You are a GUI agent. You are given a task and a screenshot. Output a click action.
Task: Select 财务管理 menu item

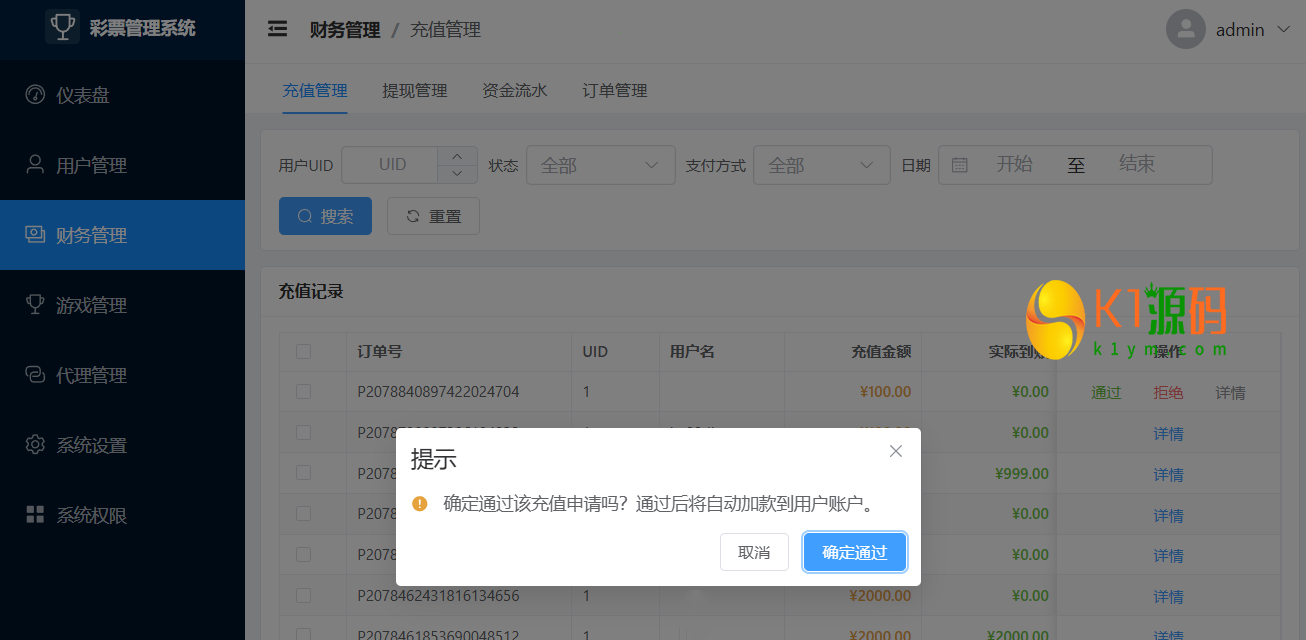[x=122, y=235]
